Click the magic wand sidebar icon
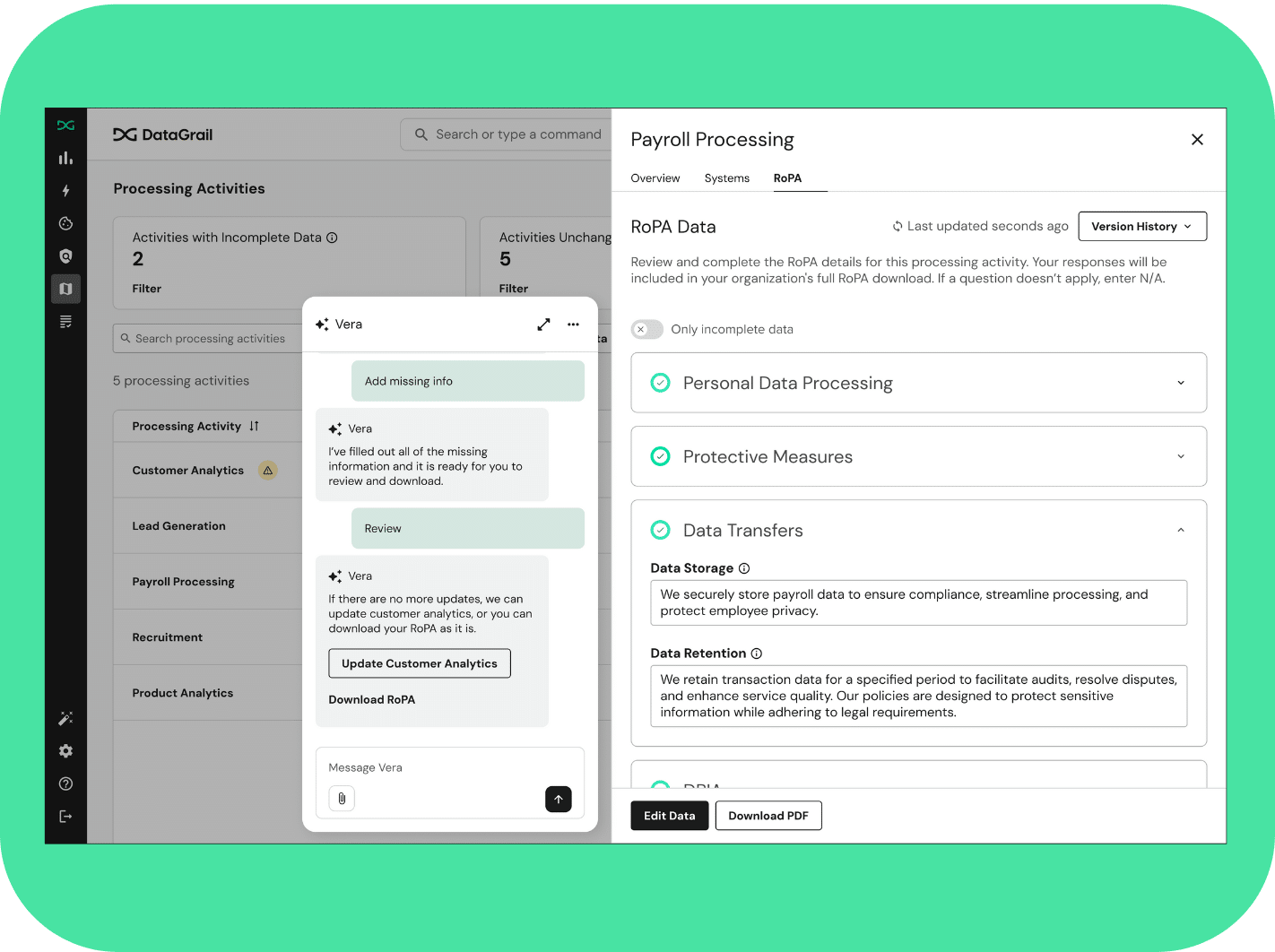 point(65,718)
